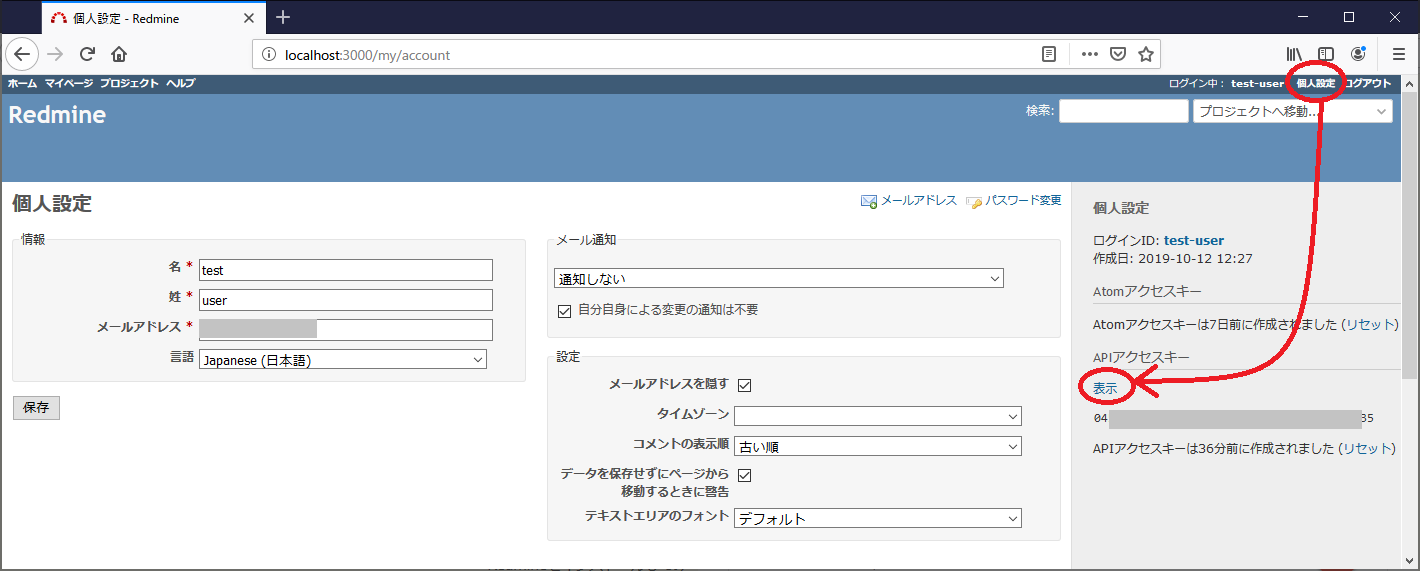Open ホーム in top menu
Screen dimensions: 1420x571
[x=23, y=83]
